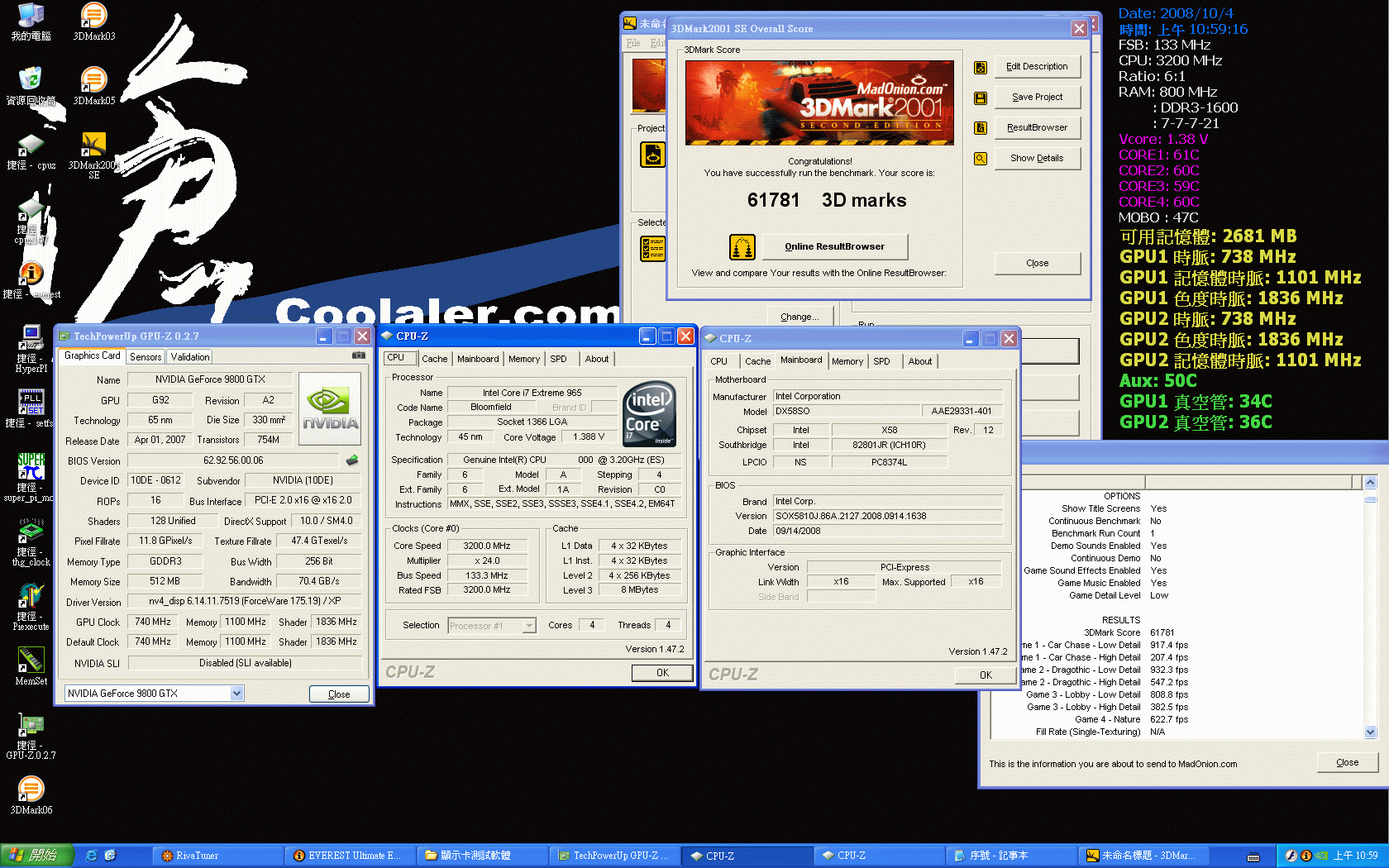Click the Edit Description button

[1037, 67]
